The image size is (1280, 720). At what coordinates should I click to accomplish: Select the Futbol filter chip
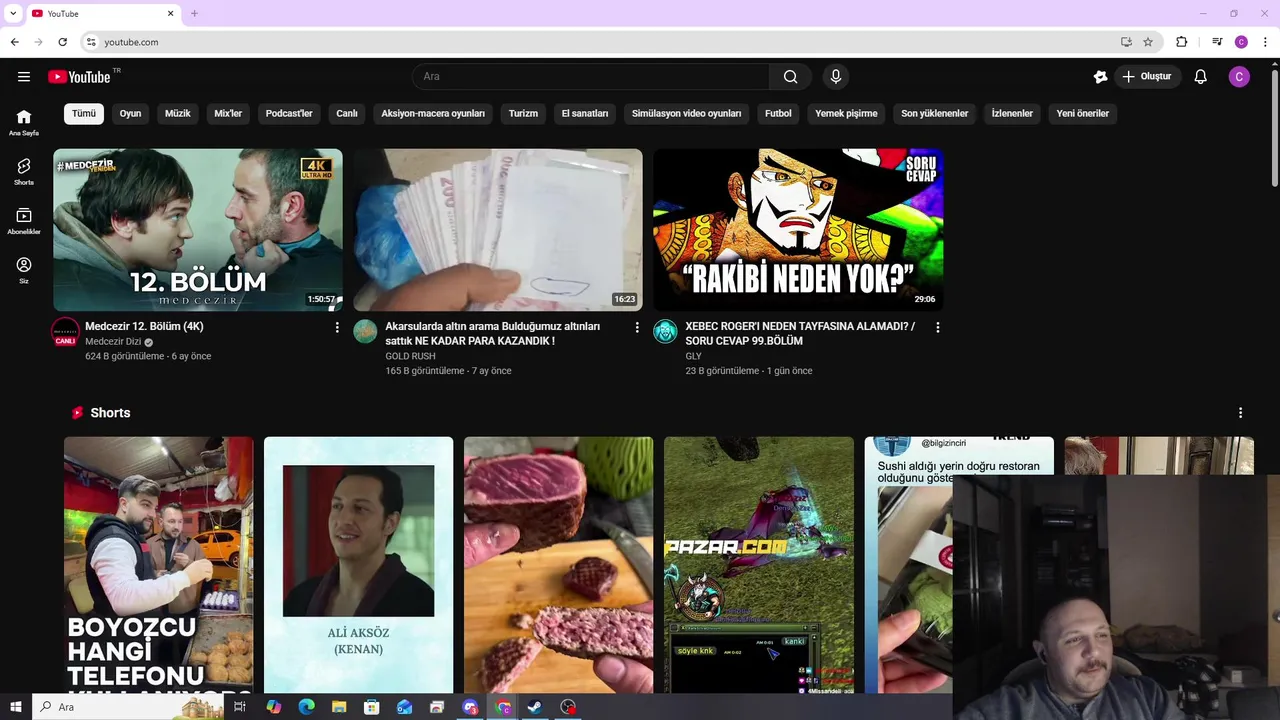click(778, 113)
